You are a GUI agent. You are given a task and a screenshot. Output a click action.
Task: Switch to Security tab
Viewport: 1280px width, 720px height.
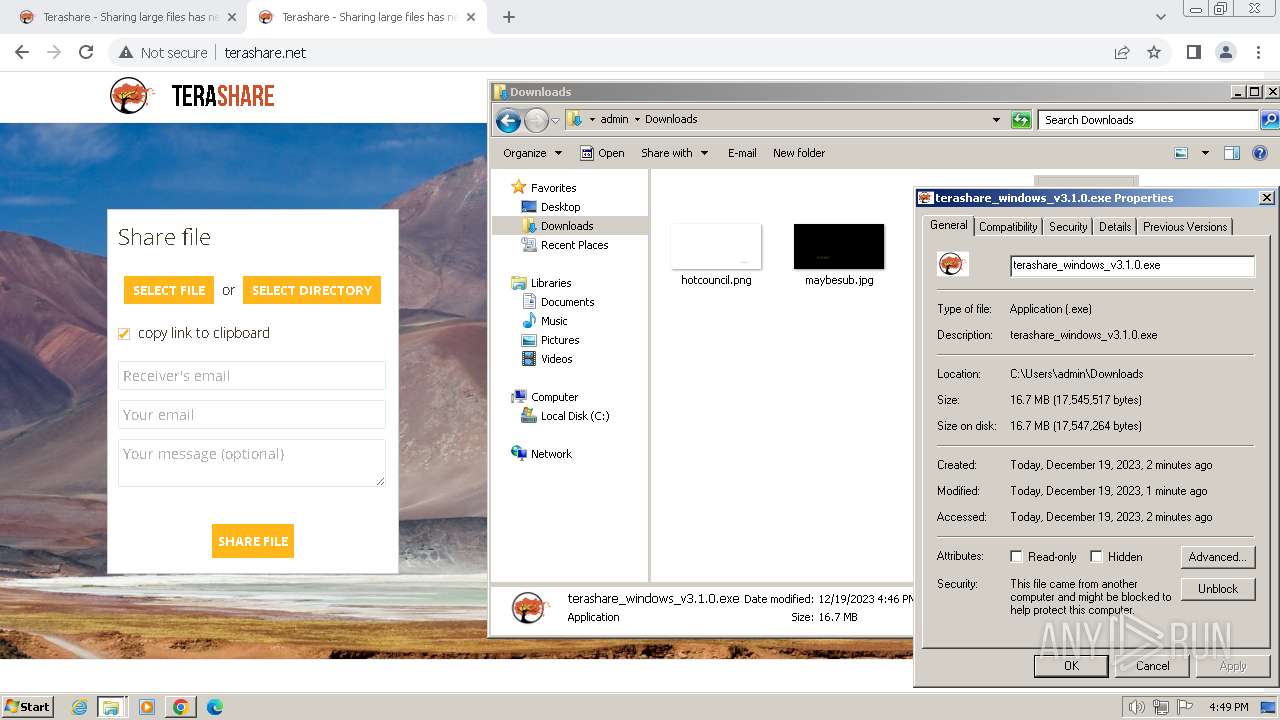(1068, 227)
